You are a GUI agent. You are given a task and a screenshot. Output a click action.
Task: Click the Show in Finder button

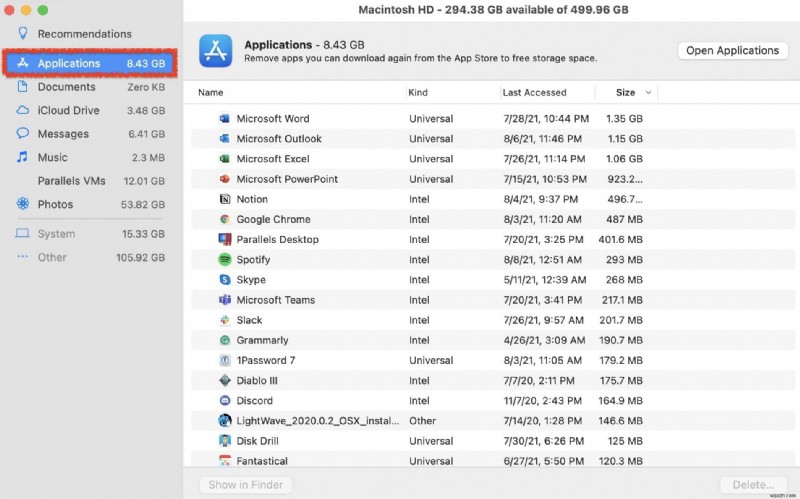click(246, 485)
